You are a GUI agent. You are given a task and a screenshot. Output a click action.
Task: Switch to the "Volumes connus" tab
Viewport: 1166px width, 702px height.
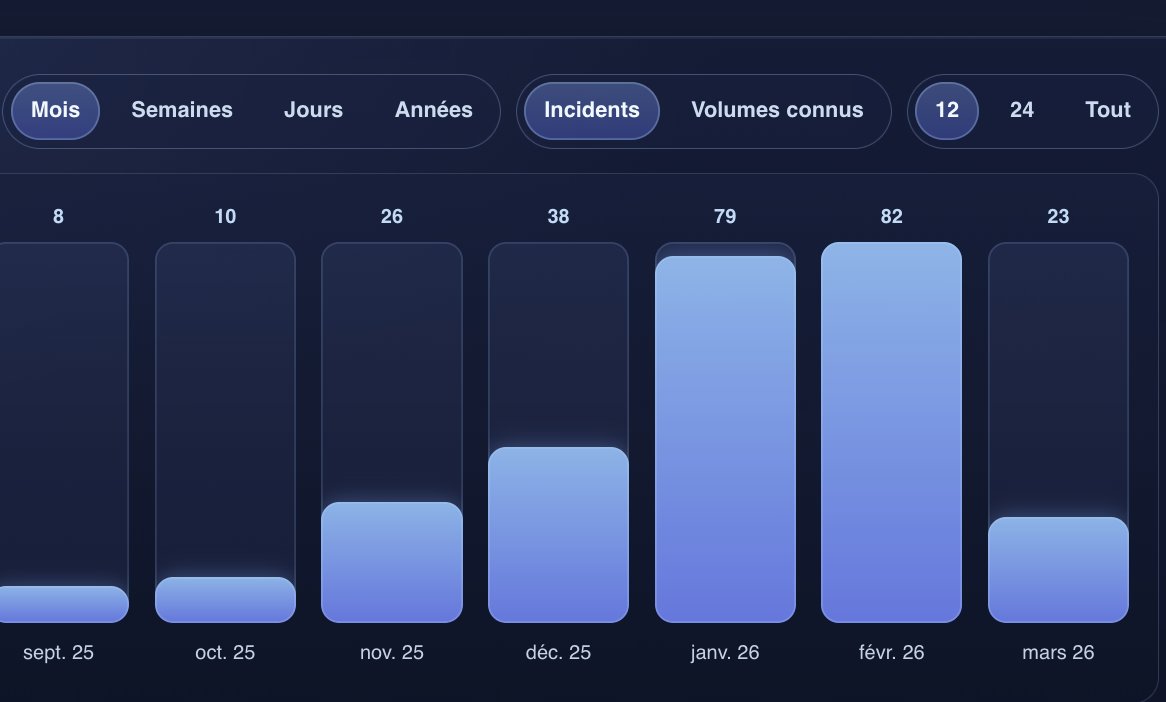click(x=777, y=110)
